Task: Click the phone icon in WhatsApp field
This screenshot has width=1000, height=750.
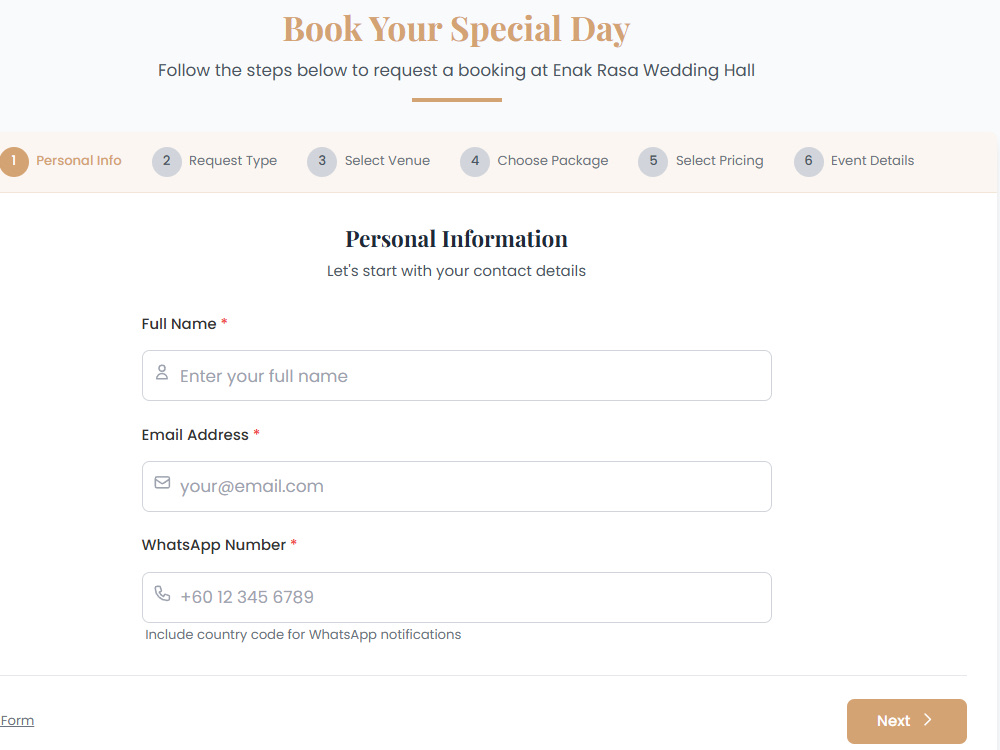Action: [163, 594]
